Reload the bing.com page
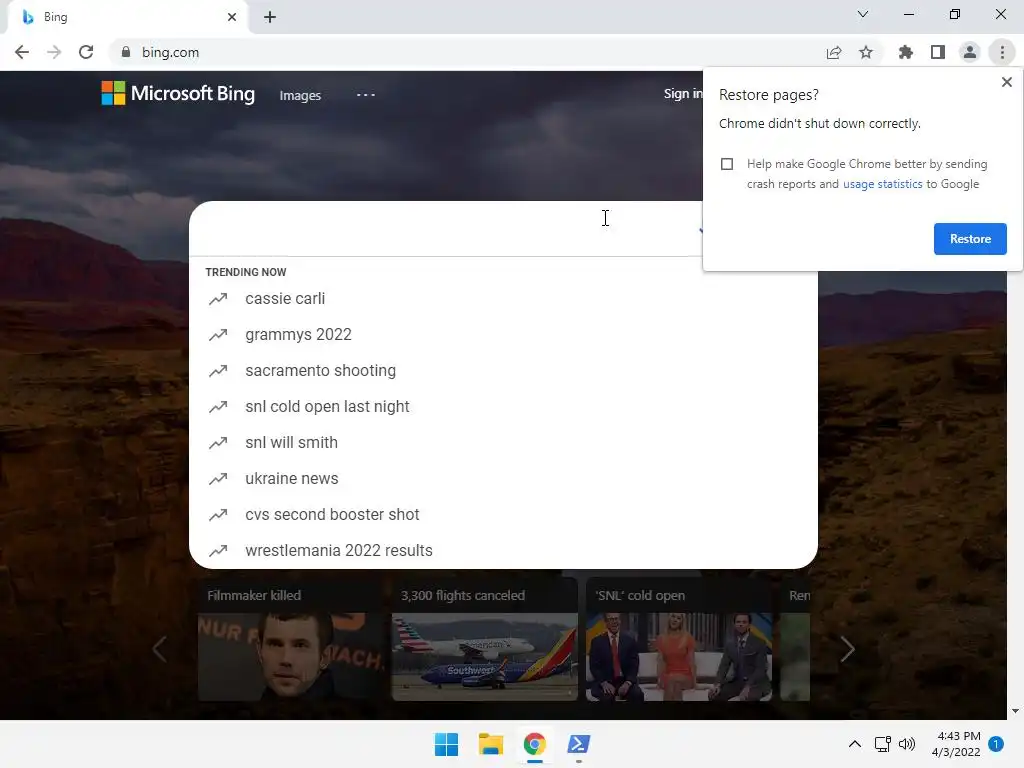This screenshot has width=1024, height=768. click(x=86, y=52)
